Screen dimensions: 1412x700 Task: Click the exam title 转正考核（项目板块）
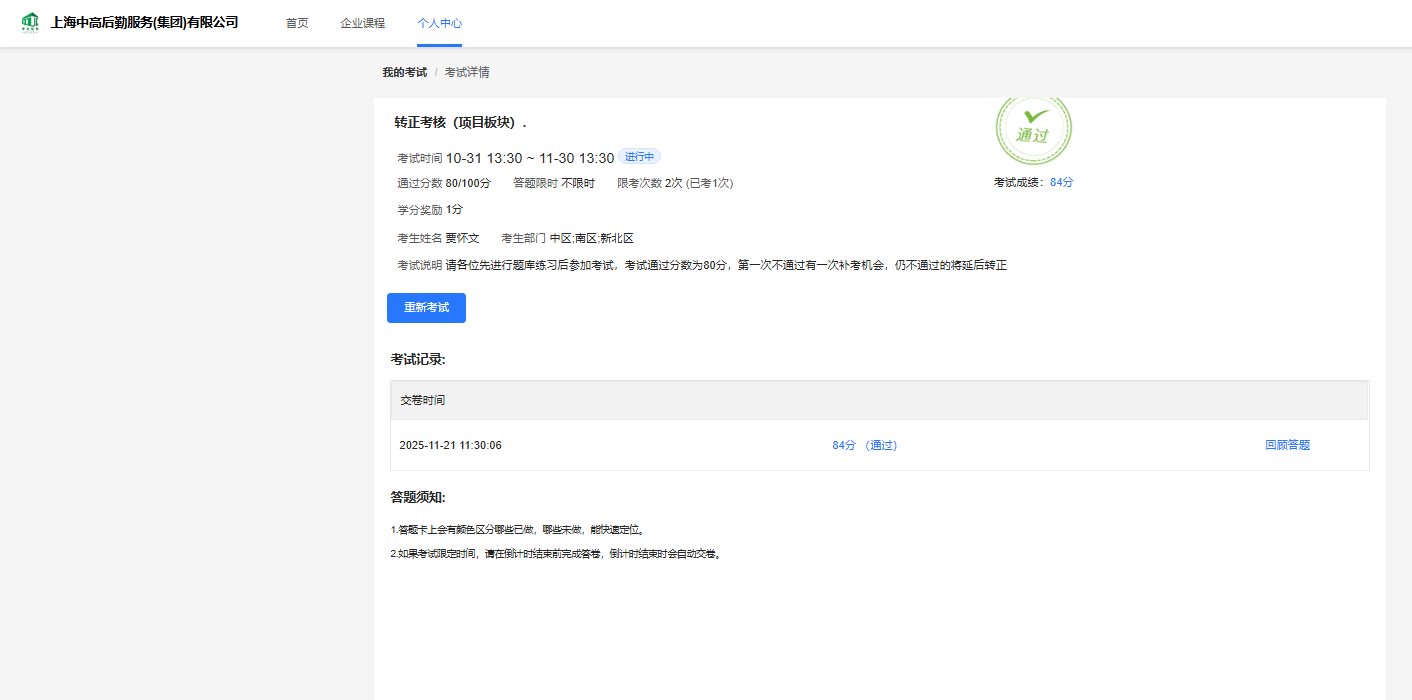[x=460, y=123]
